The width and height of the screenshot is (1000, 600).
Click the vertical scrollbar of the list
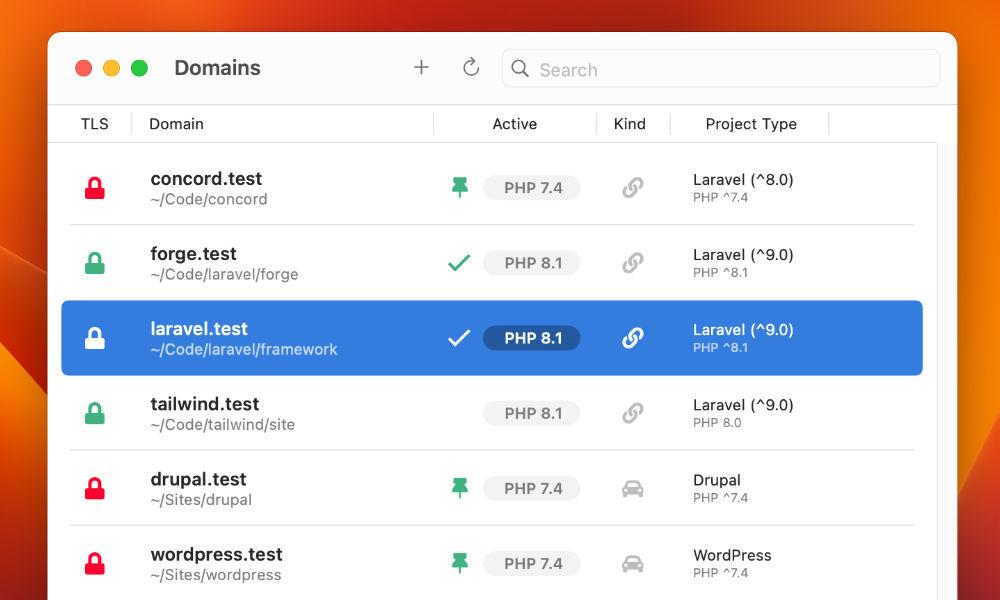coord(947,371)
